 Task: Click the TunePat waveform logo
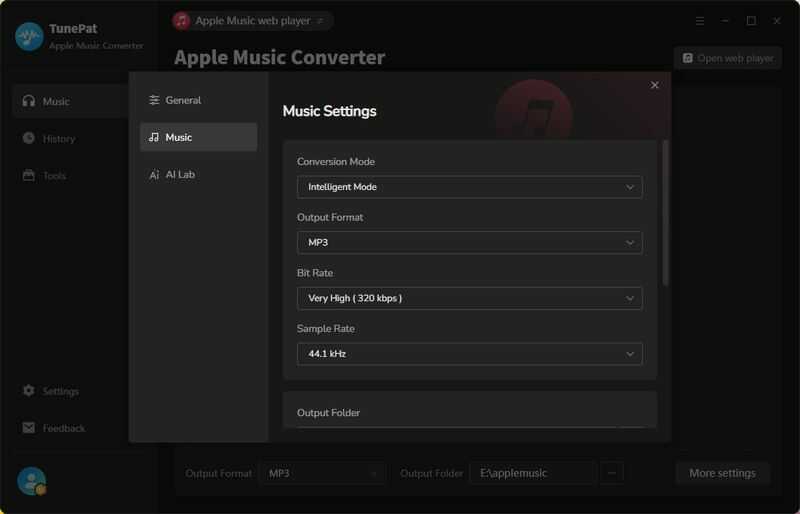(x=29, y=36)
